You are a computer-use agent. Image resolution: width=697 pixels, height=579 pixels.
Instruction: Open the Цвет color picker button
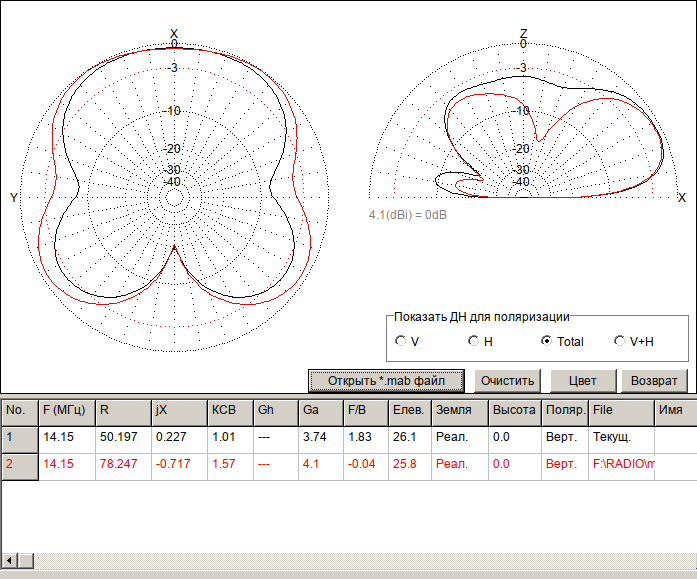click(582, 381)
